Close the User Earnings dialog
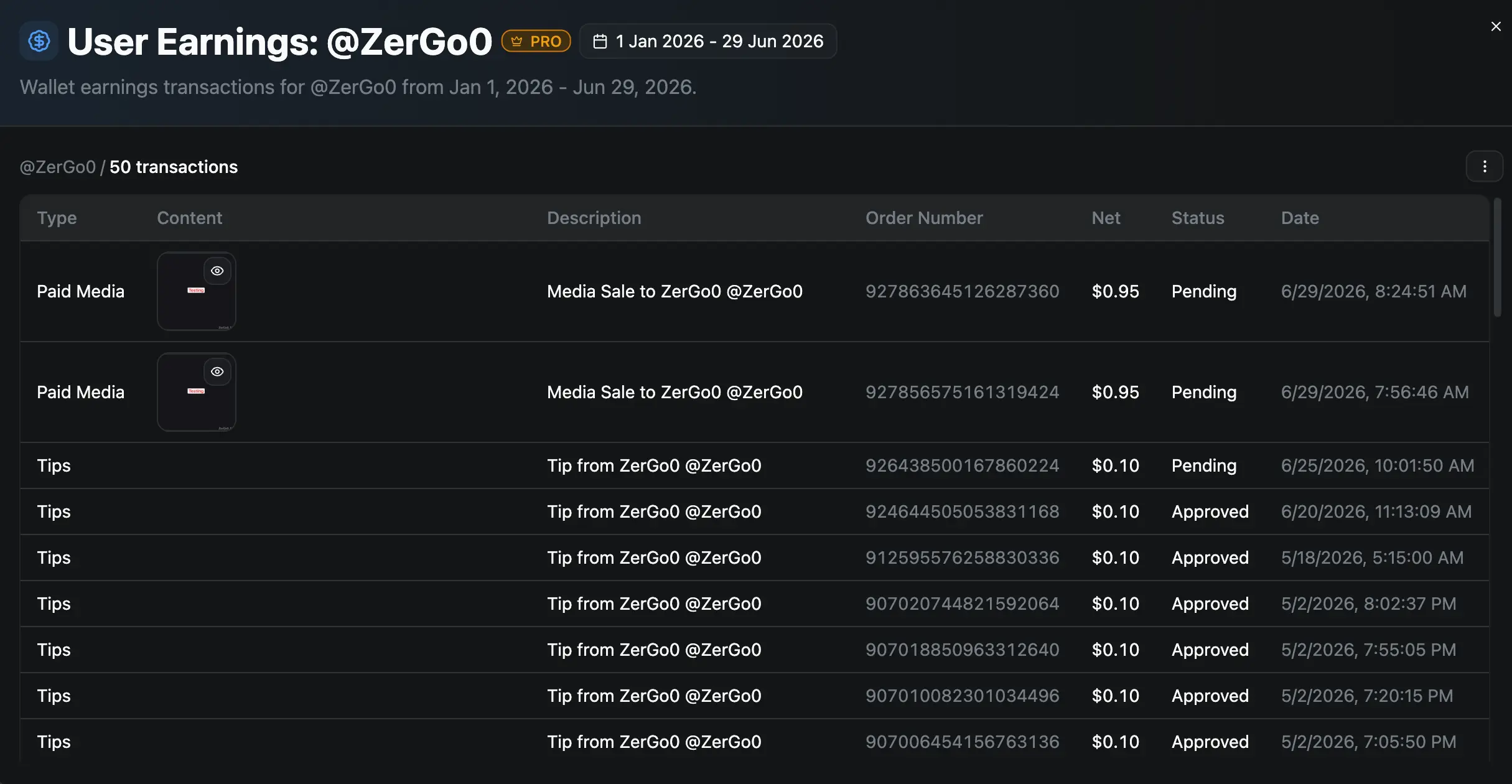 pos(1496,26)
